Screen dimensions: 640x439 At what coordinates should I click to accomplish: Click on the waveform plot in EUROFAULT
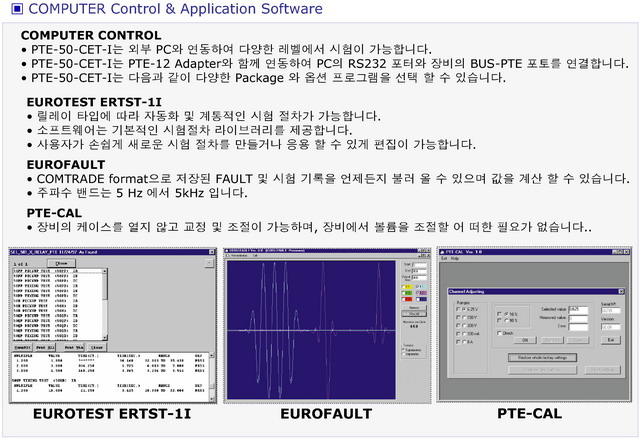click(311, 330)
